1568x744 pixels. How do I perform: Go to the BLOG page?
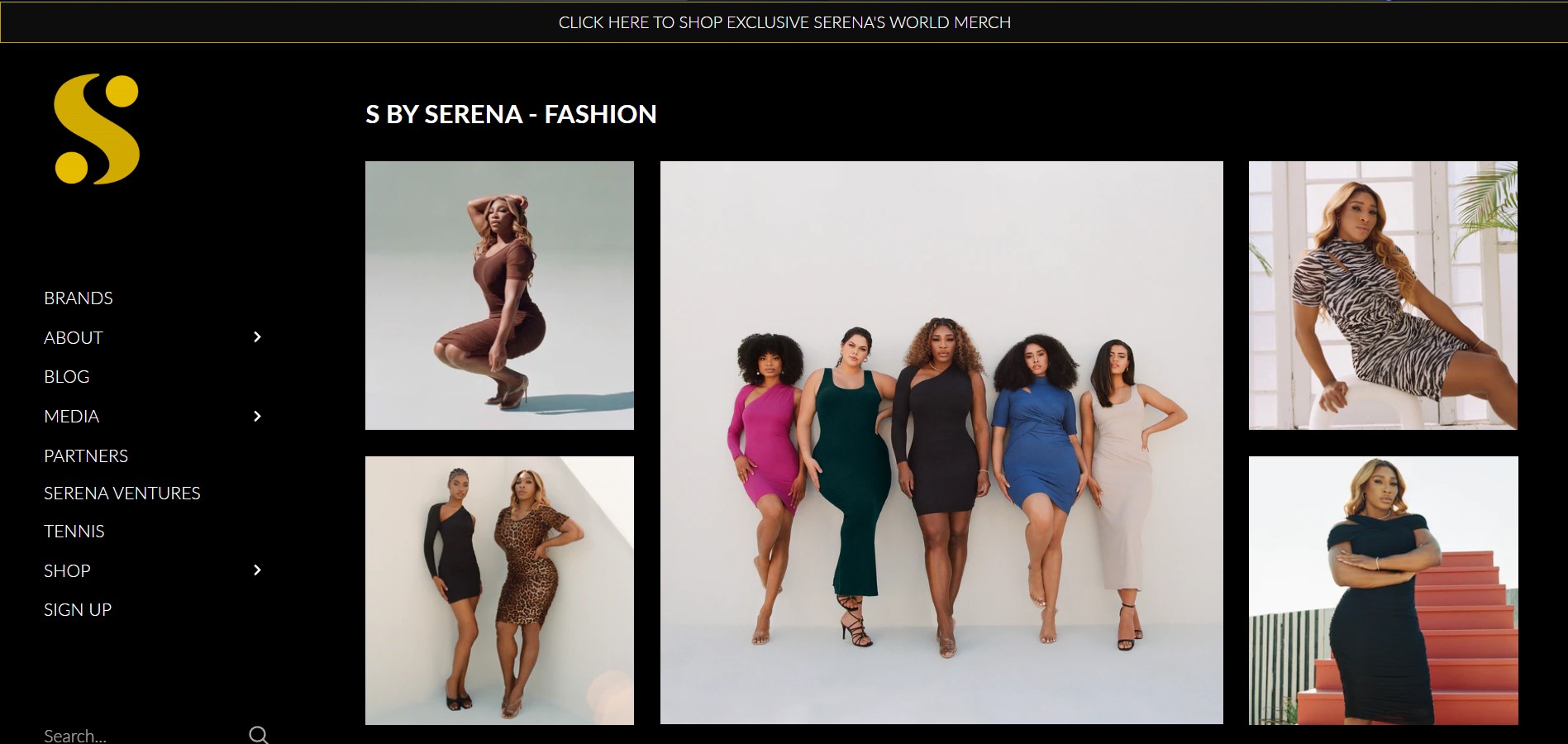tap(66, 377)
